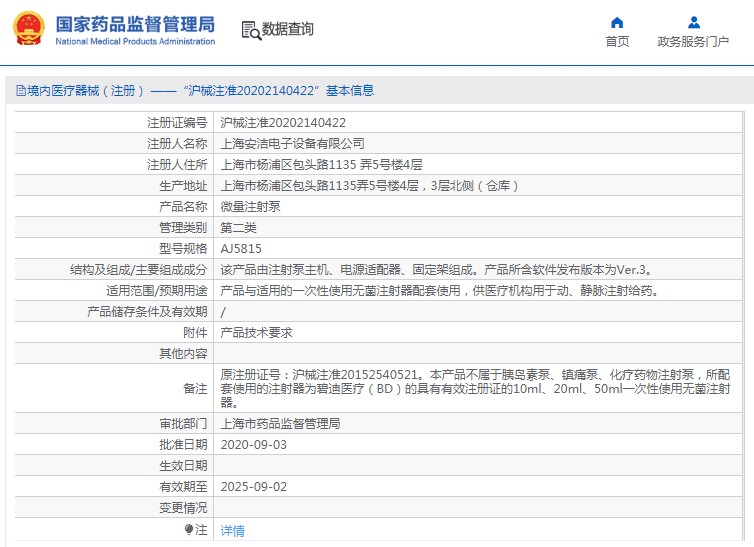Viewport: 754px width, 547px height.
Task: Select expiry date 2025-09-02
Action: (253, 487)
